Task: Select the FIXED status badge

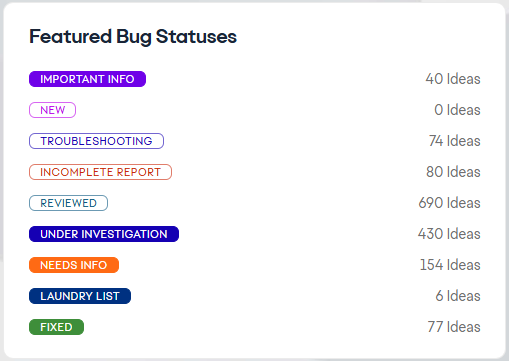Action: point(56,327)
